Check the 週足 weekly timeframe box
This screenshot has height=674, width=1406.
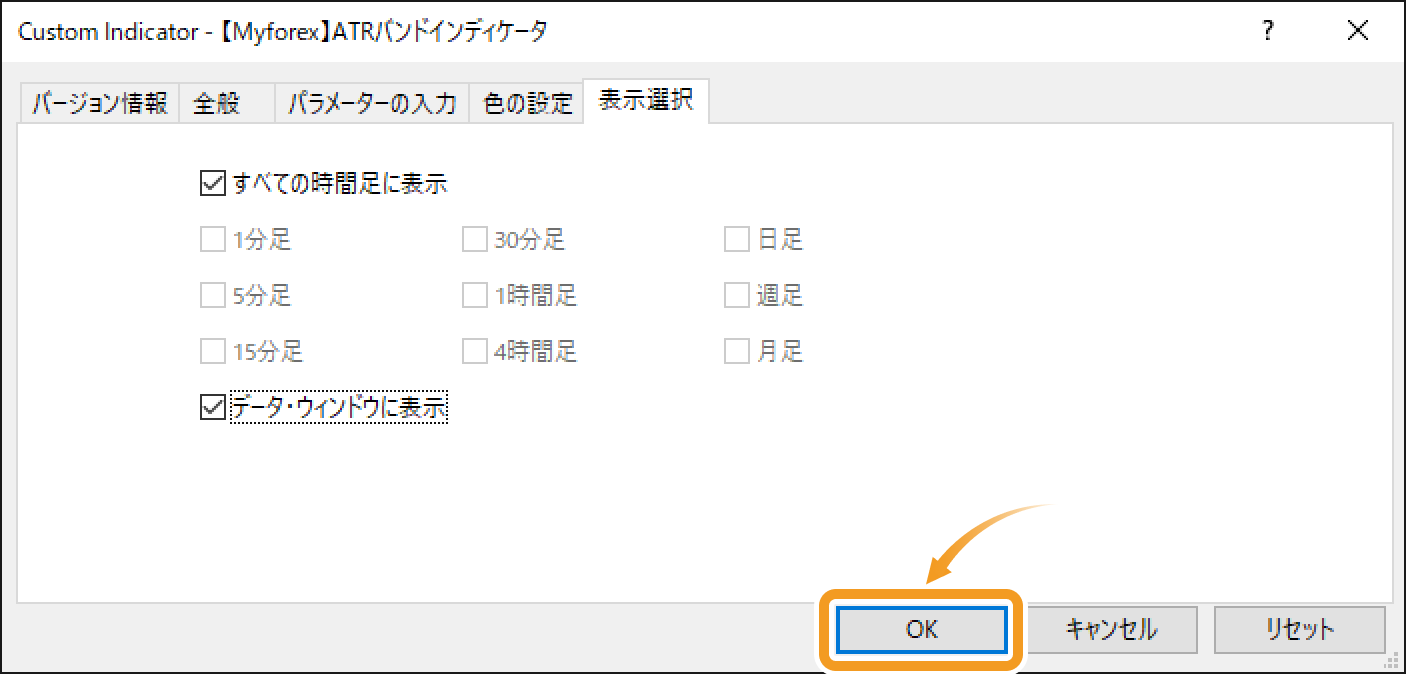(x=737, y=295)
